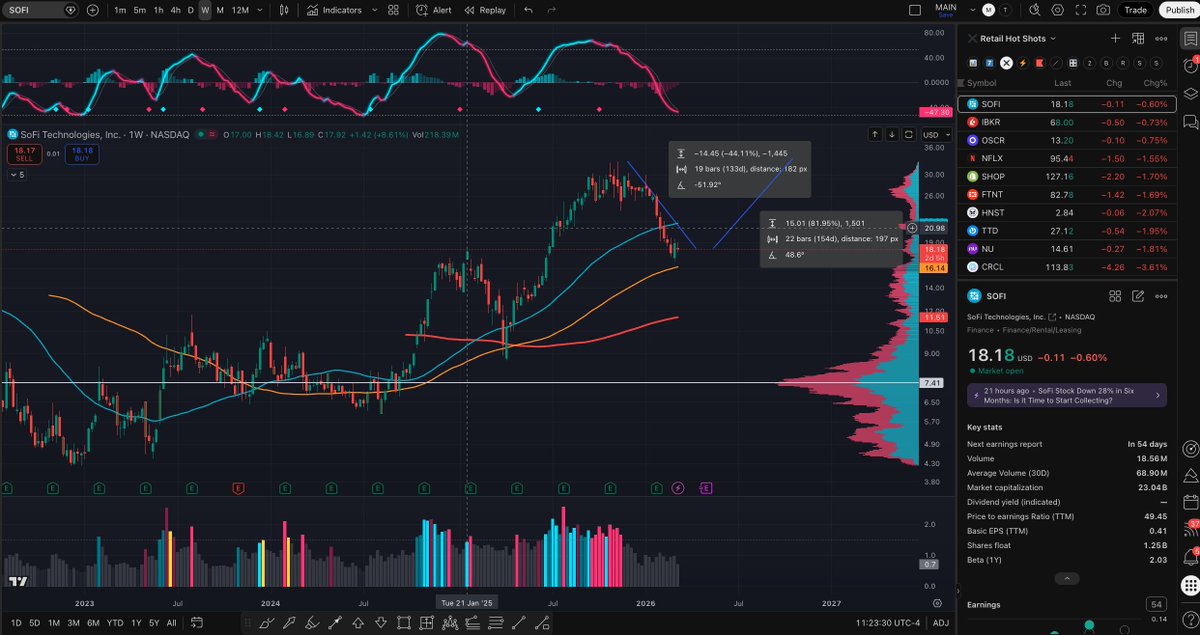Open SOFI details grid icon
The height and width of the screenshot is (635, 1200).
(1115, 296)
